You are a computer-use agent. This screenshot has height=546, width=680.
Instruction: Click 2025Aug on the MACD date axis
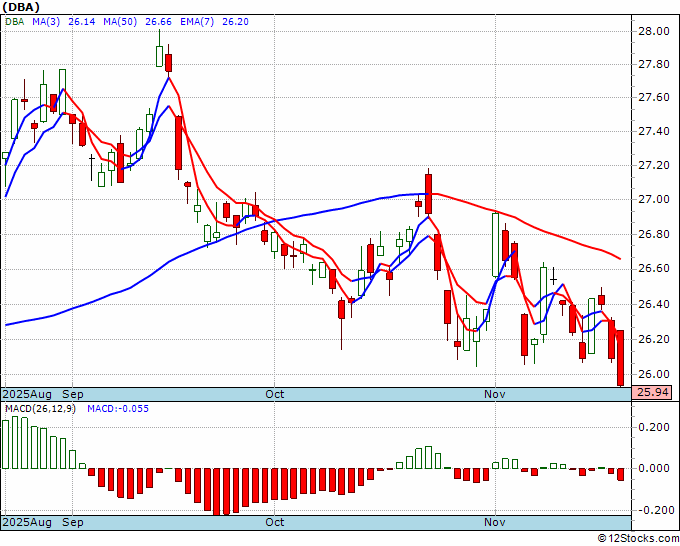pos(27,522)
